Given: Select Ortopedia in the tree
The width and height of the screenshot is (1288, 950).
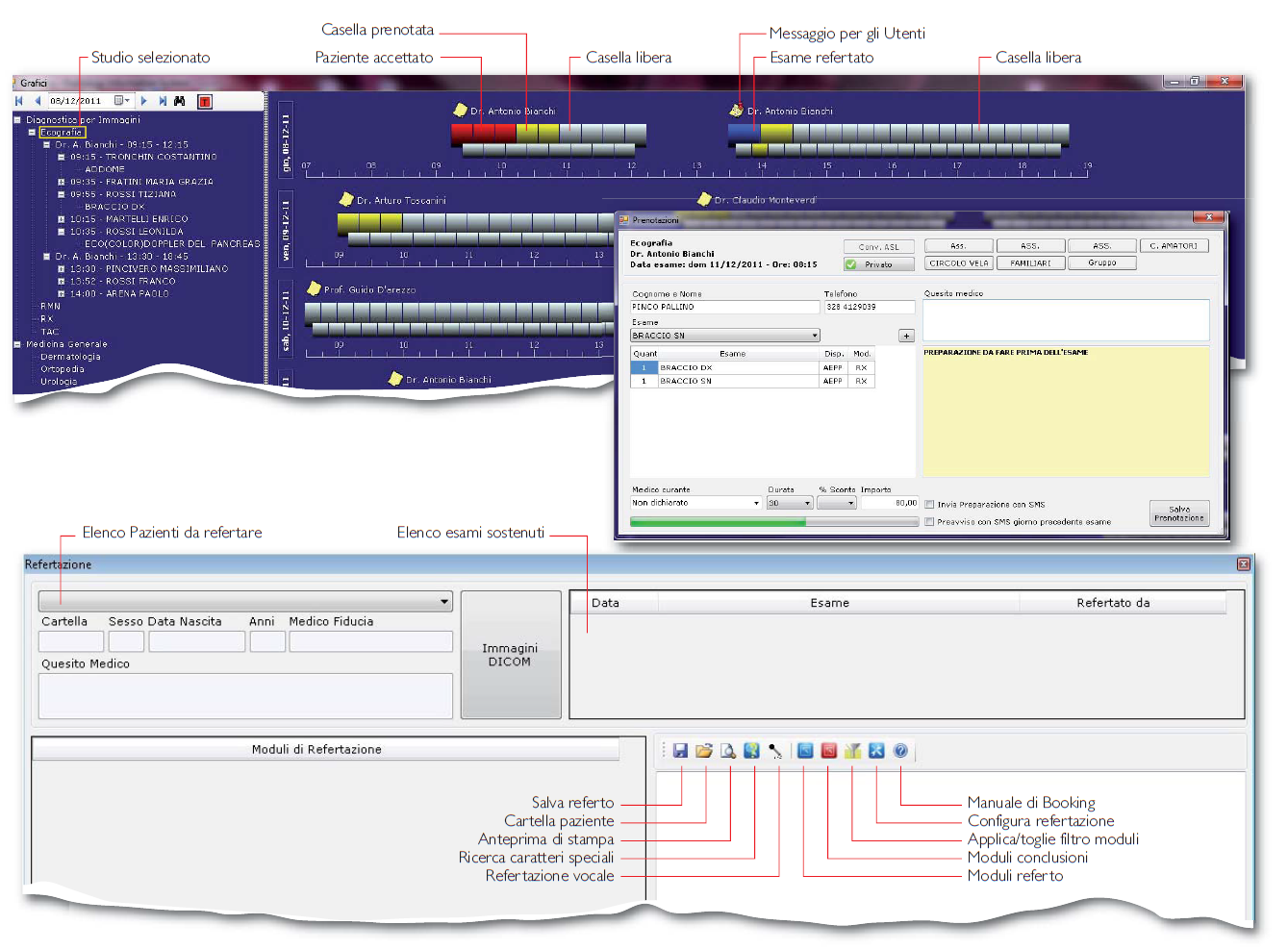Looking at the screenshot, I should (x=63, y=369).
